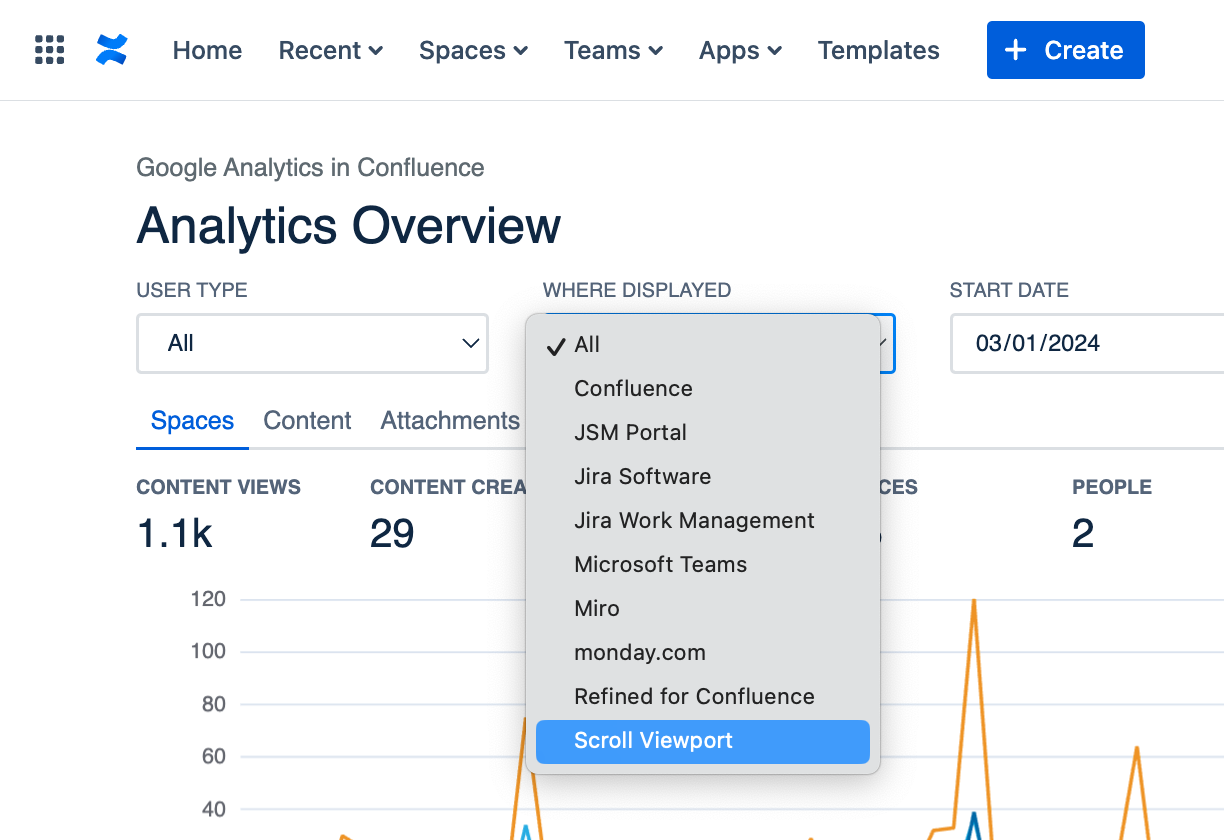
Task: Expand the Recent dropdown menu
Action: pos(330,50)
